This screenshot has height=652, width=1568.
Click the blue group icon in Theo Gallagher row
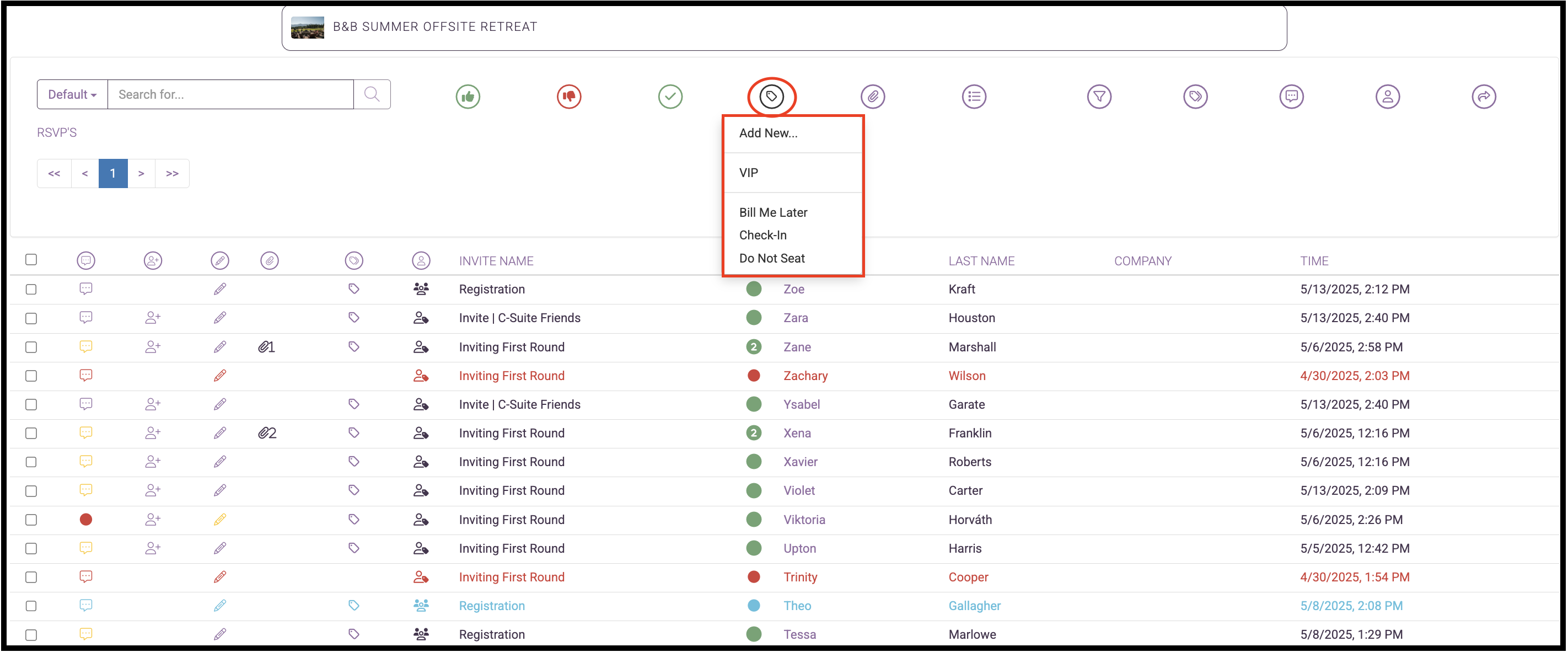pos(421,605)
